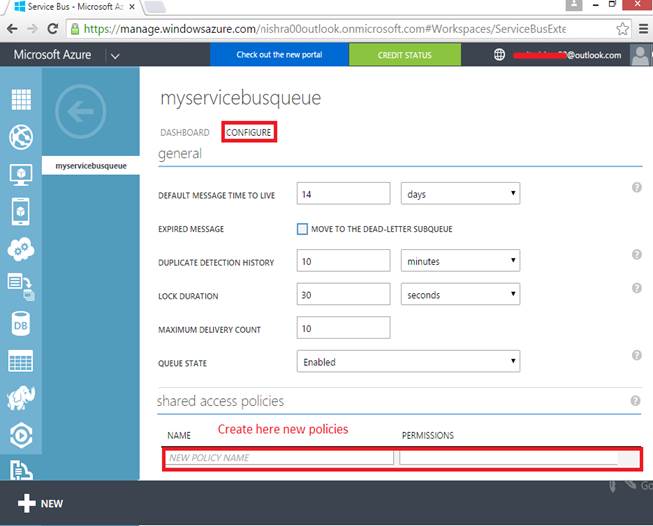Reload the page with browser refresh icon
Viewport: 653px width, 526px height.
point(52,29)
